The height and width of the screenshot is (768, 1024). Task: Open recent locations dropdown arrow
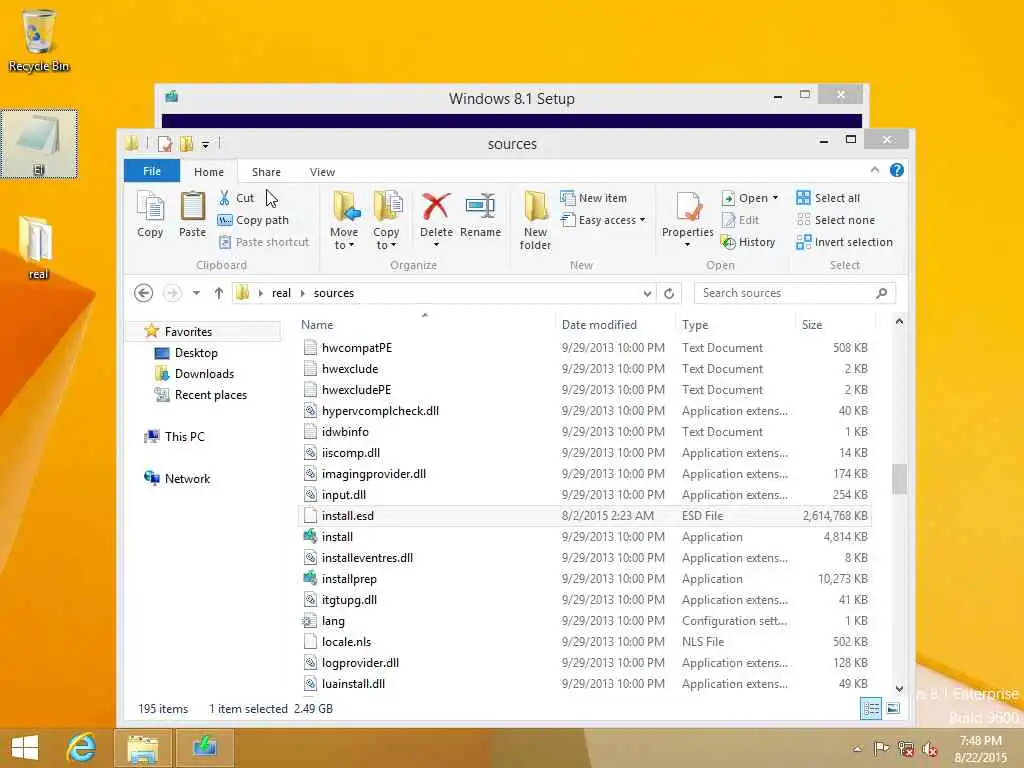[196, 293]
